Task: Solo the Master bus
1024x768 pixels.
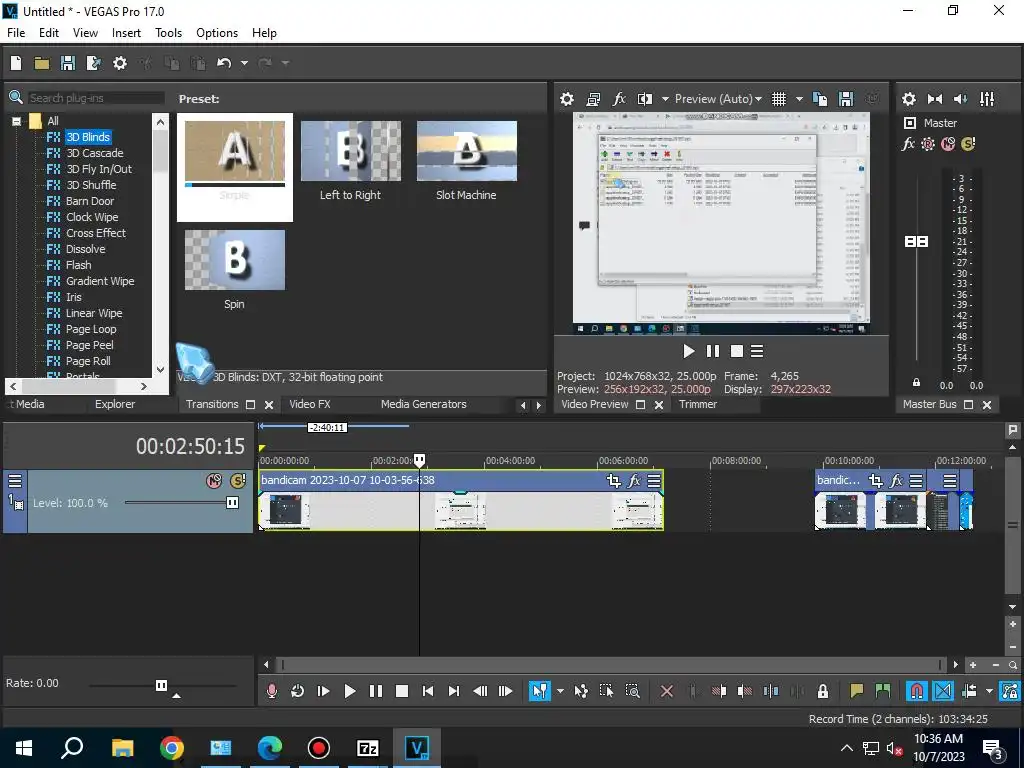Action: pos(968,144)
